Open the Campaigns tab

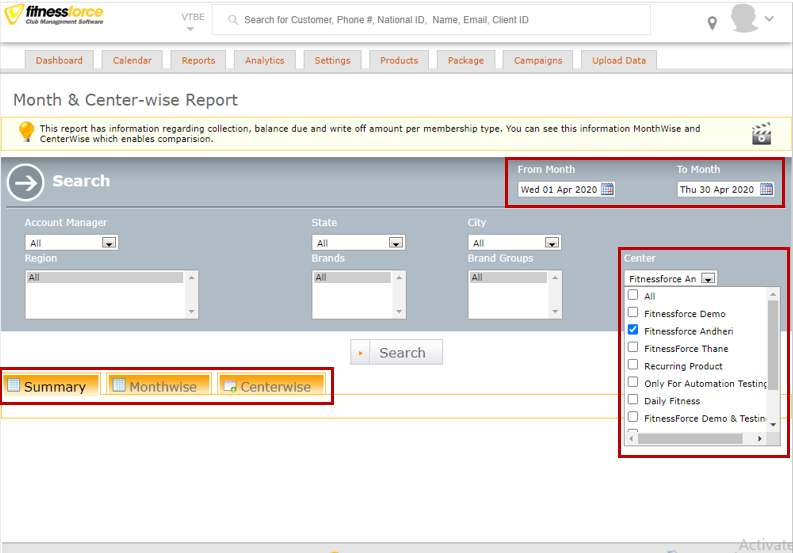point(538,60)
